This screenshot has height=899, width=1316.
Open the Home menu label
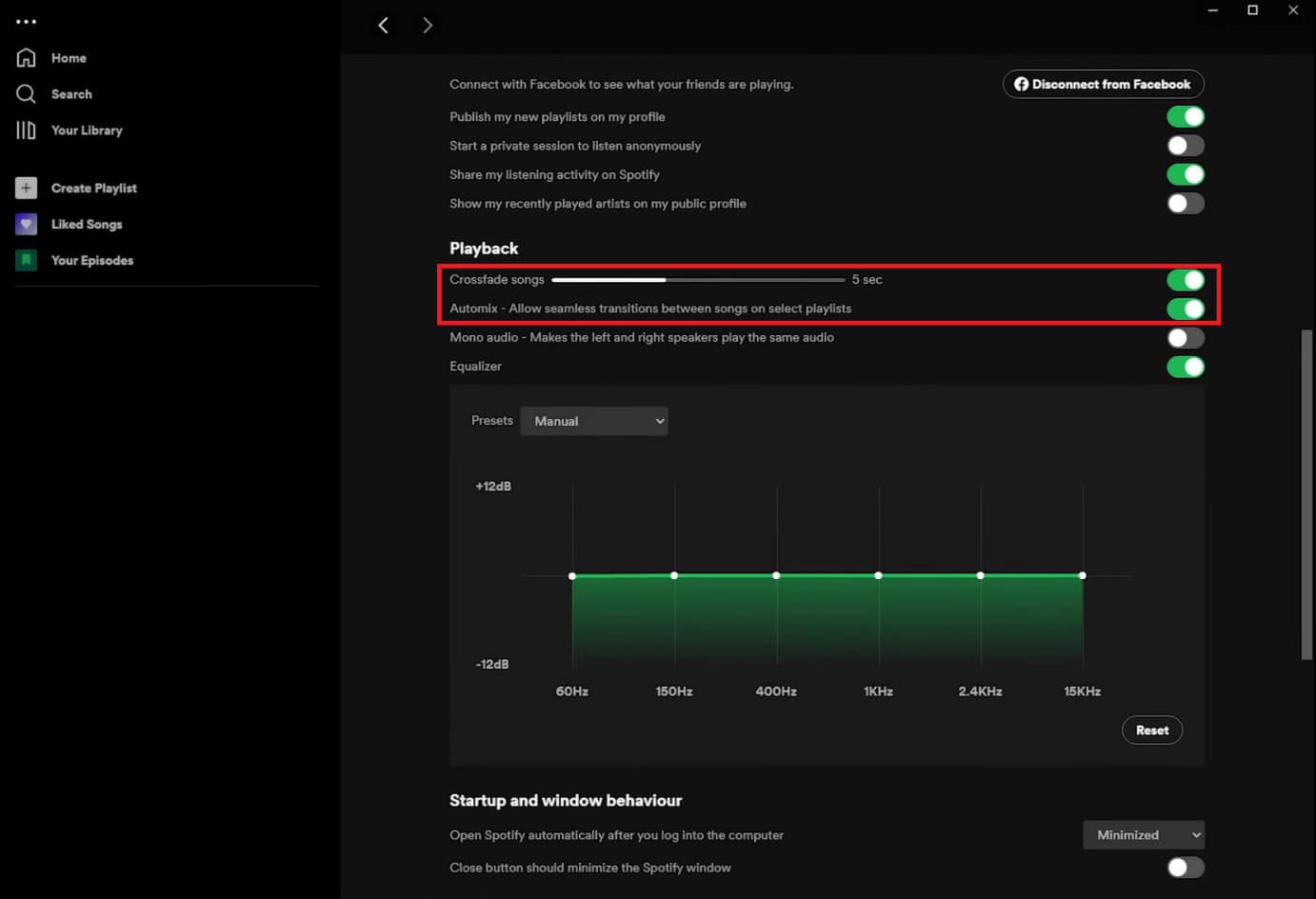(x=69, y=58)
